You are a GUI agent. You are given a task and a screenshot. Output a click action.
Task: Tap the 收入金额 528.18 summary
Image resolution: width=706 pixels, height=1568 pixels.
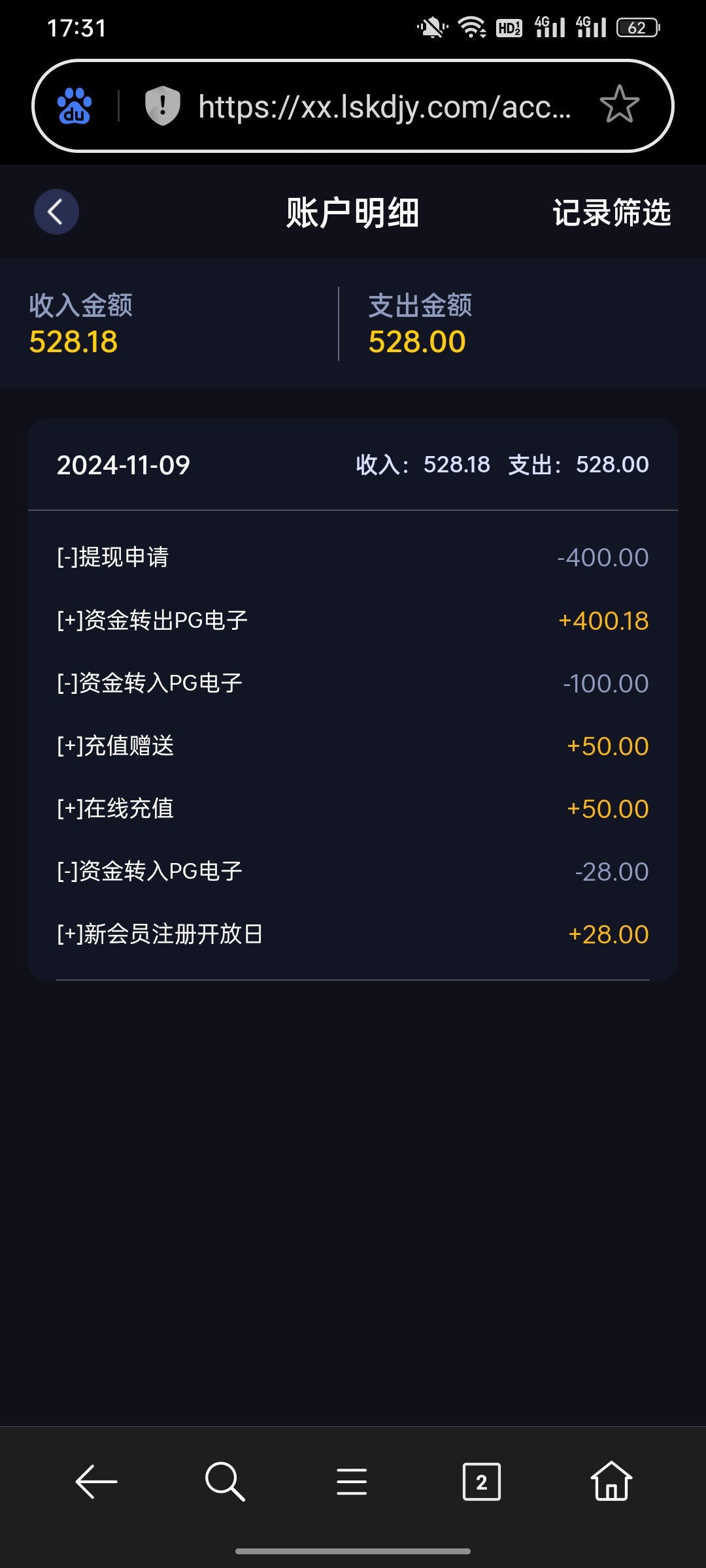[81, 324]
